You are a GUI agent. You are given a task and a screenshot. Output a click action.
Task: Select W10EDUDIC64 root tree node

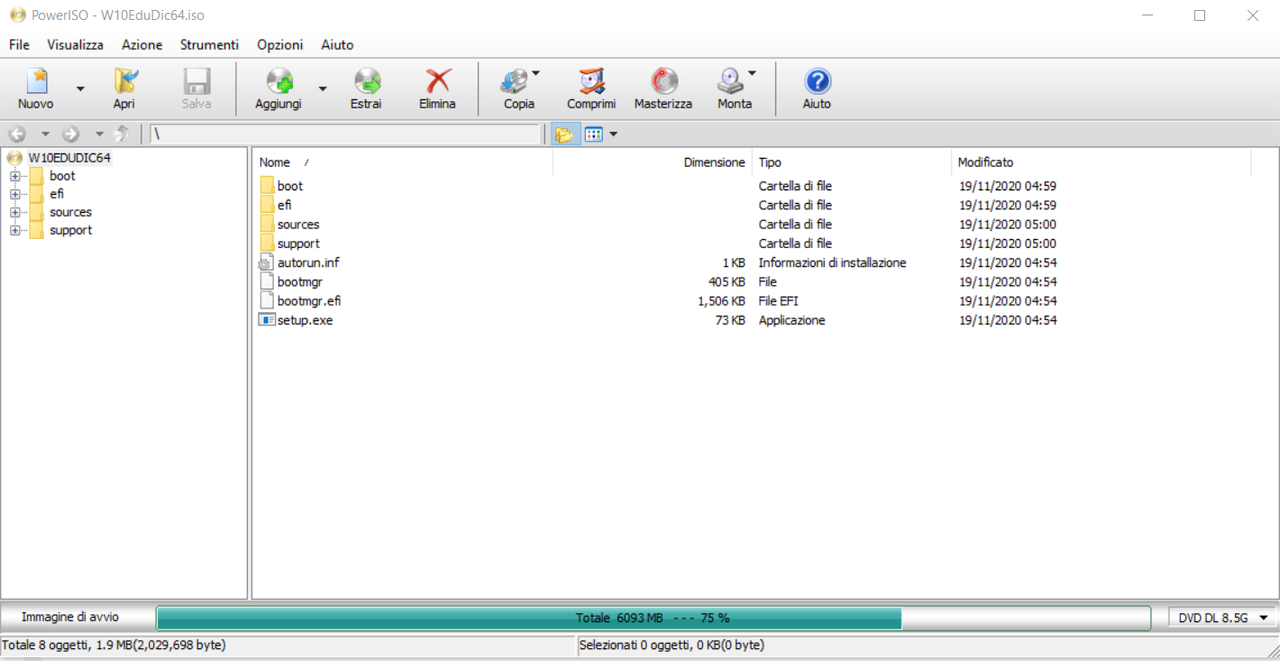(69, 158)
